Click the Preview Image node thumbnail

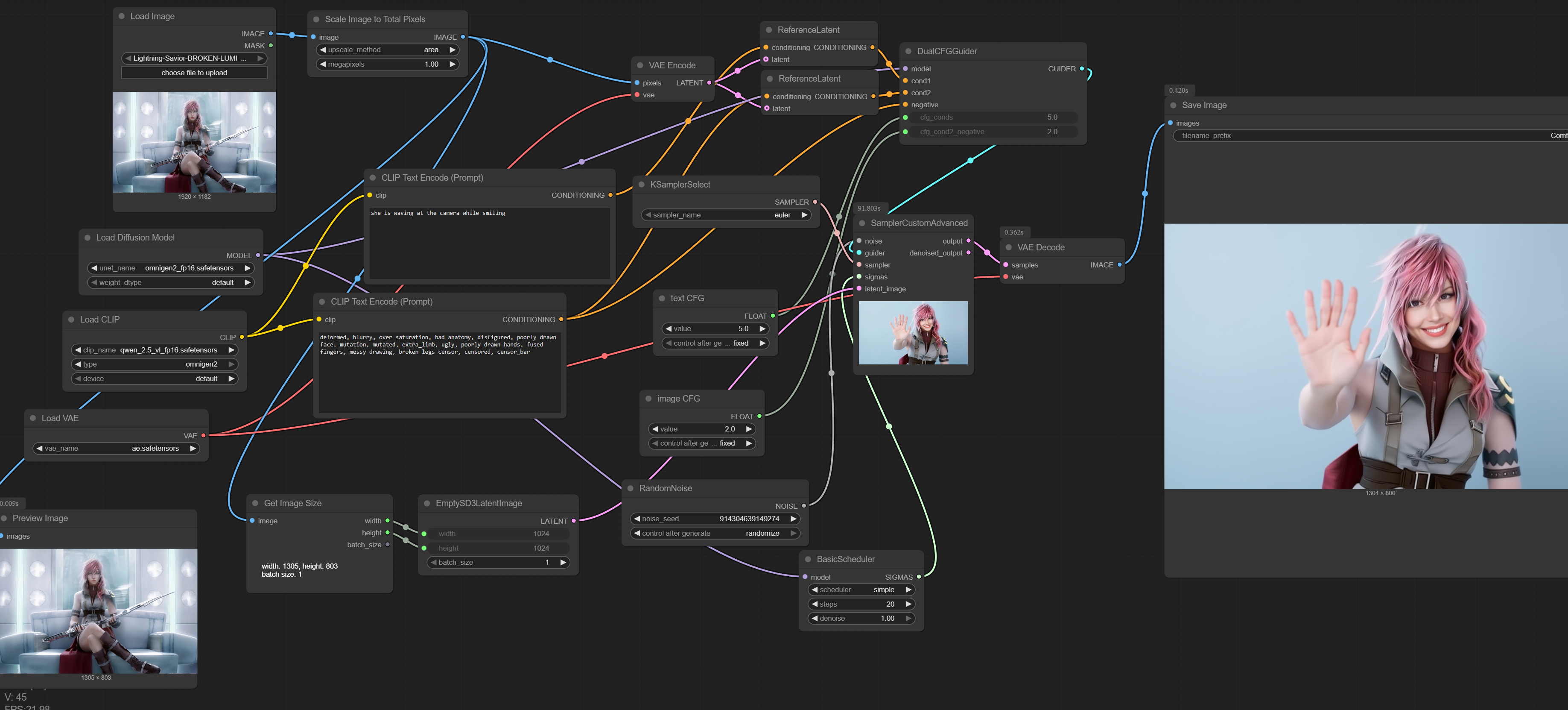(98, 611)
